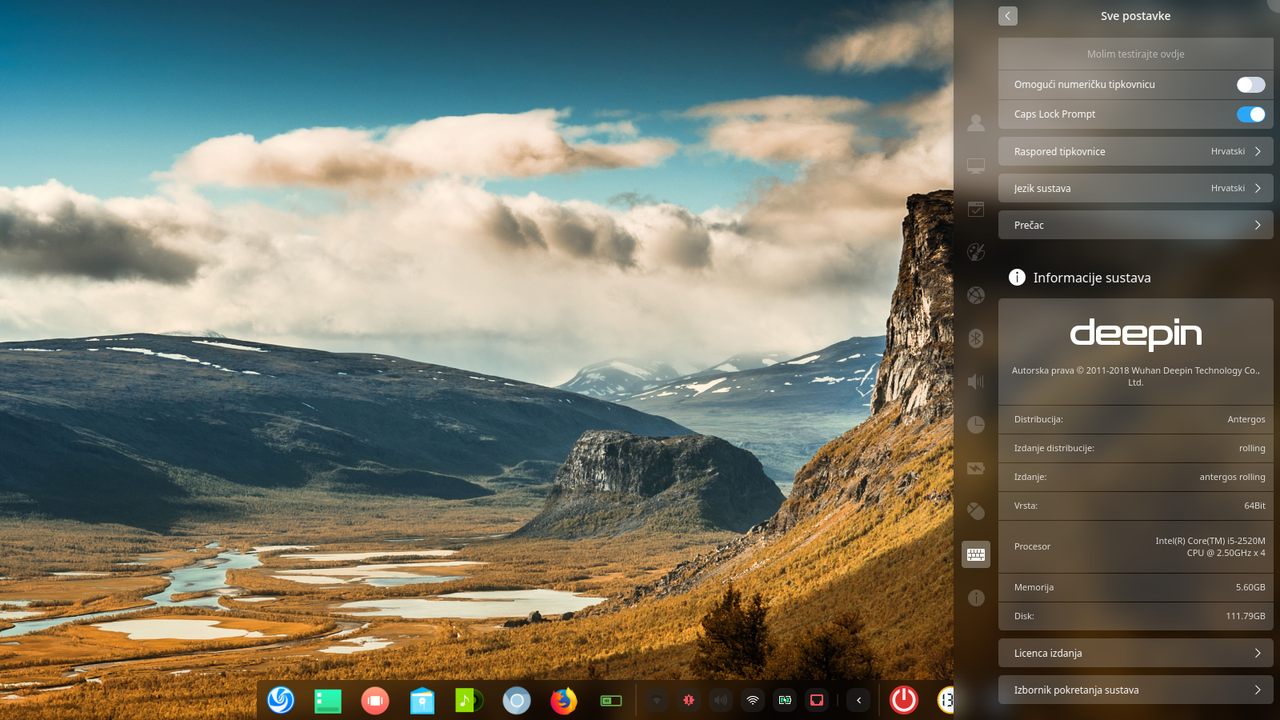Toggle the Wi-Fi tray indicator
Viewport: 1280px width, 720px height.
752,700
